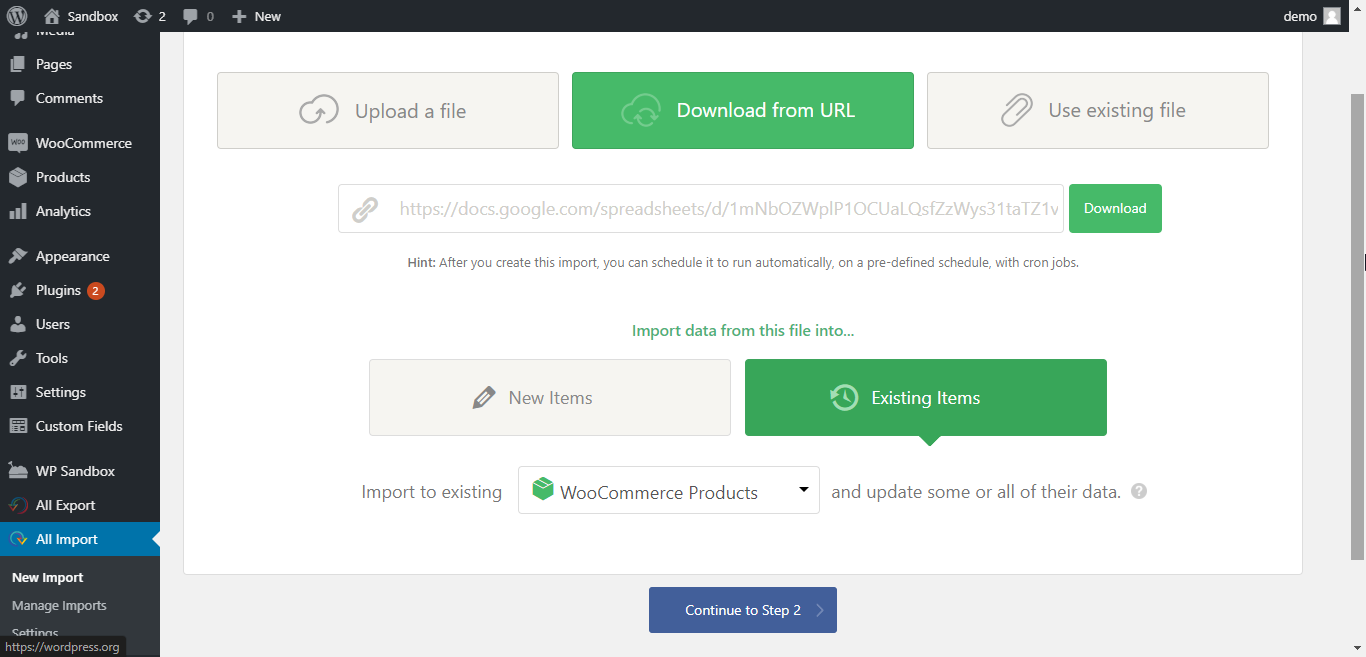Click the All Export icon
The height and width of the screenshot is (657, 1366).
[x=18, y=505]
